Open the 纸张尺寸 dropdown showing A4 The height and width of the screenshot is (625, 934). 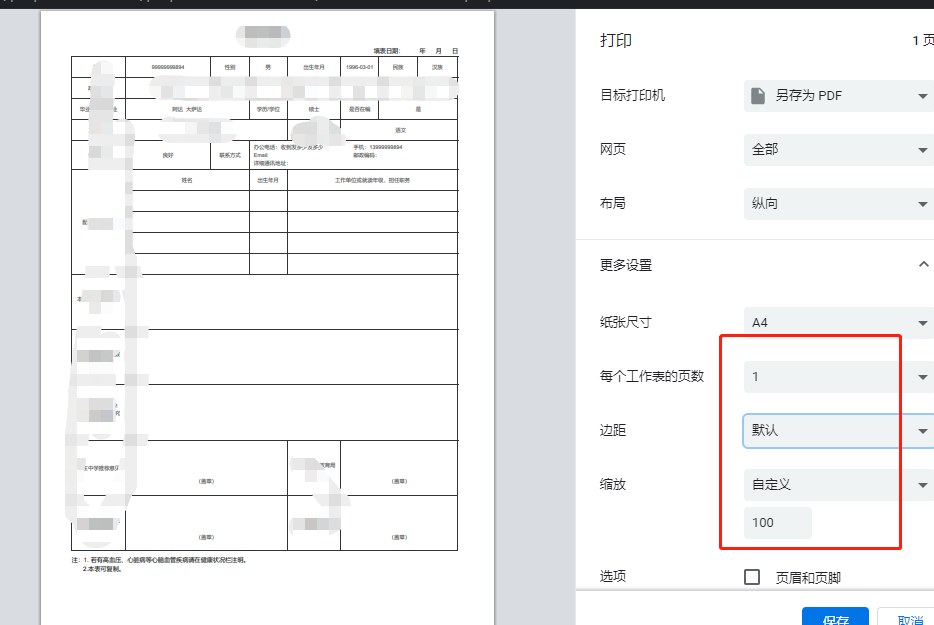(839, 323)
